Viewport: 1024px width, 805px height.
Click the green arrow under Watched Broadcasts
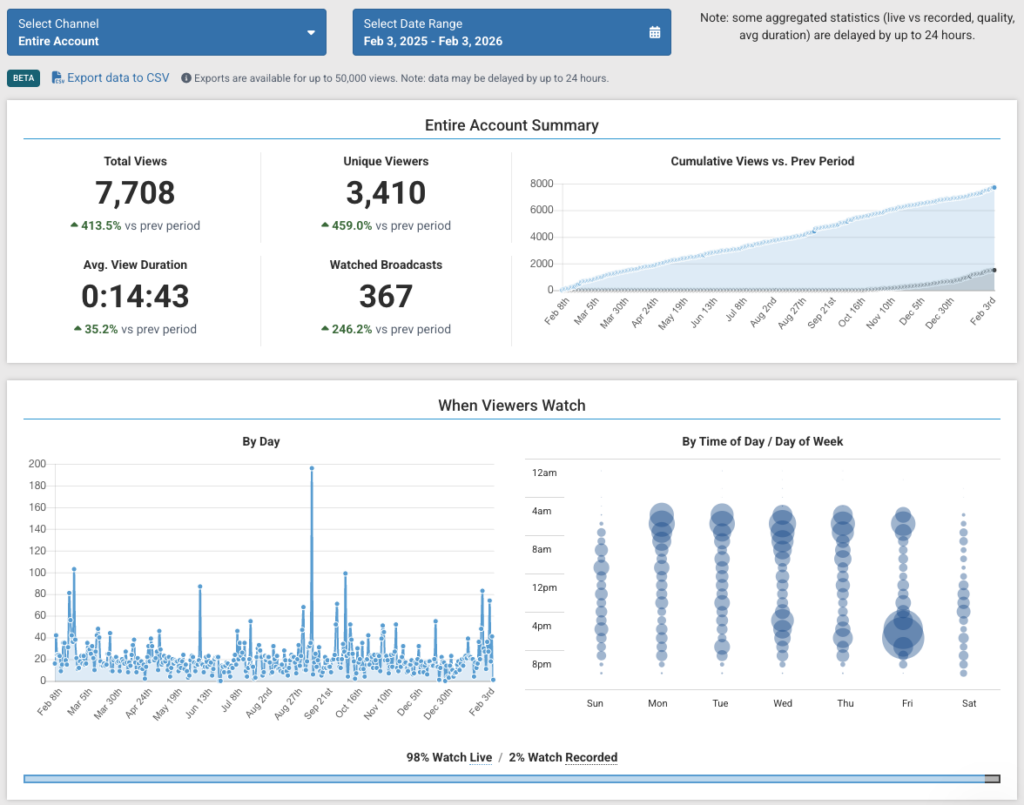click(x=325, y=329)
